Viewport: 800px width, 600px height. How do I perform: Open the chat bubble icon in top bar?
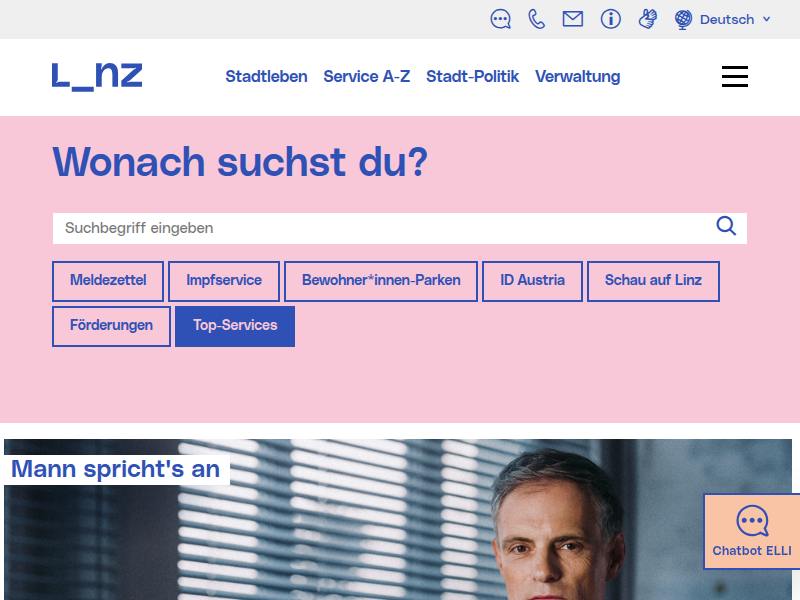pyautogui.click(x=501, y=19)
